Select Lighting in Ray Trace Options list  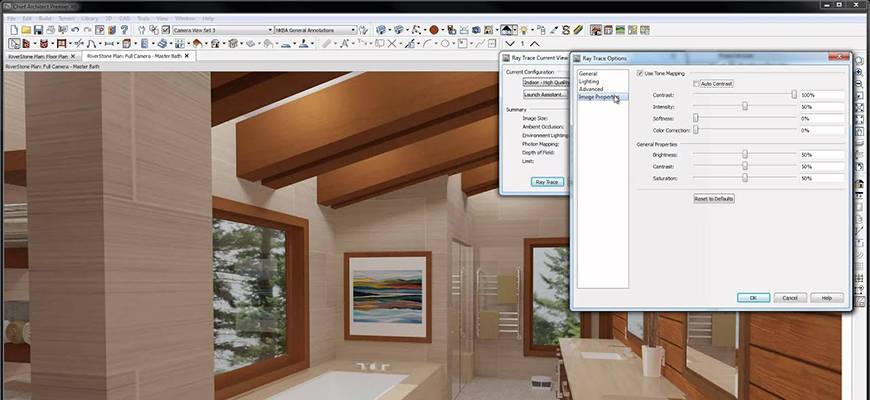[x=589, y=81]
